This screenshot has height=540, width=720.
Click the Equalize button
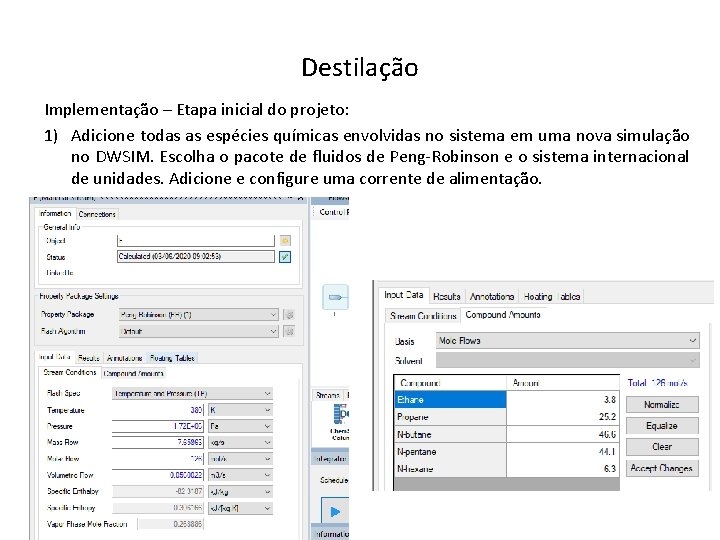(662, 426)
